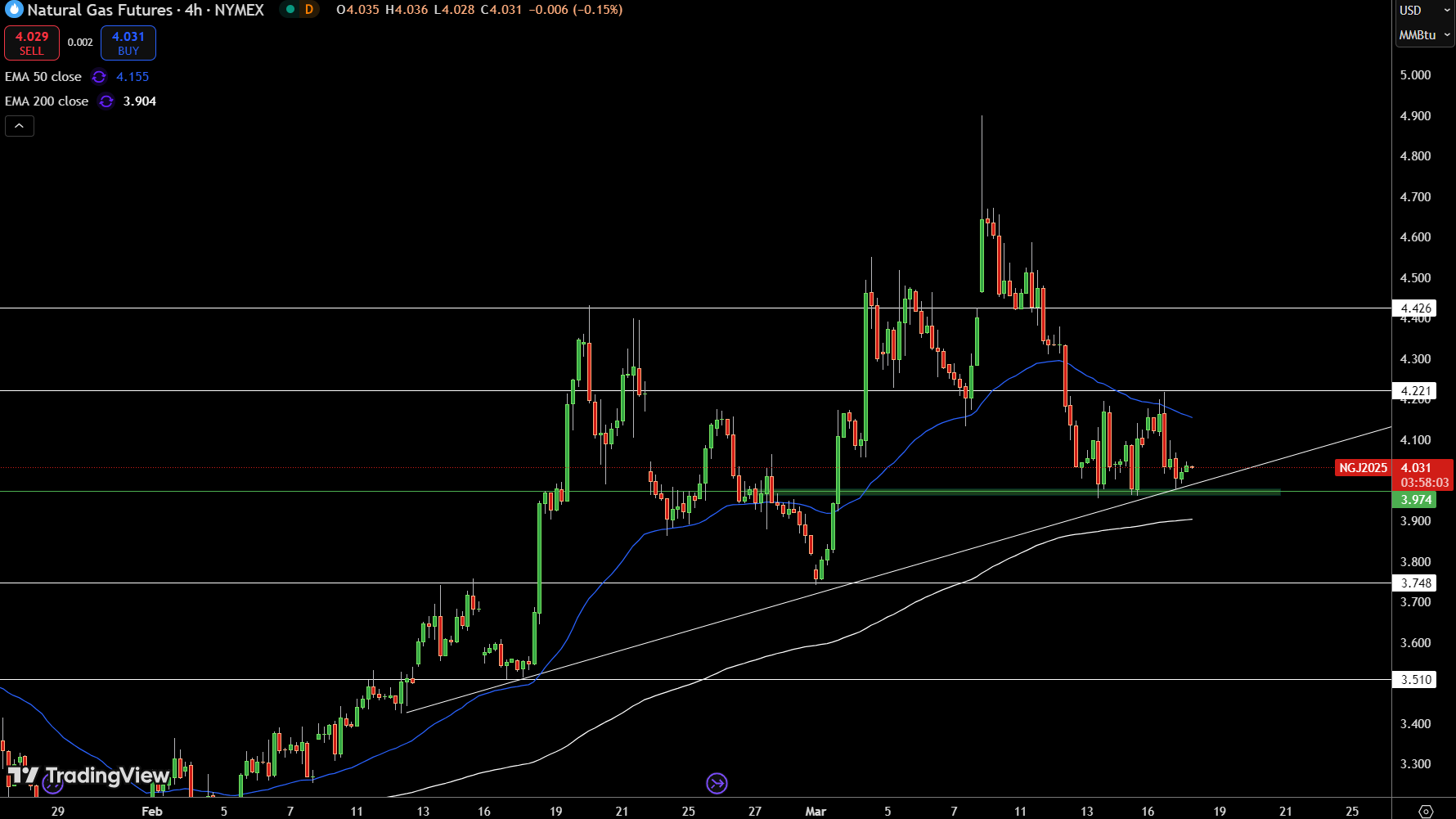Collapse the indicator legend with chevron

click(x=20, y=126)
